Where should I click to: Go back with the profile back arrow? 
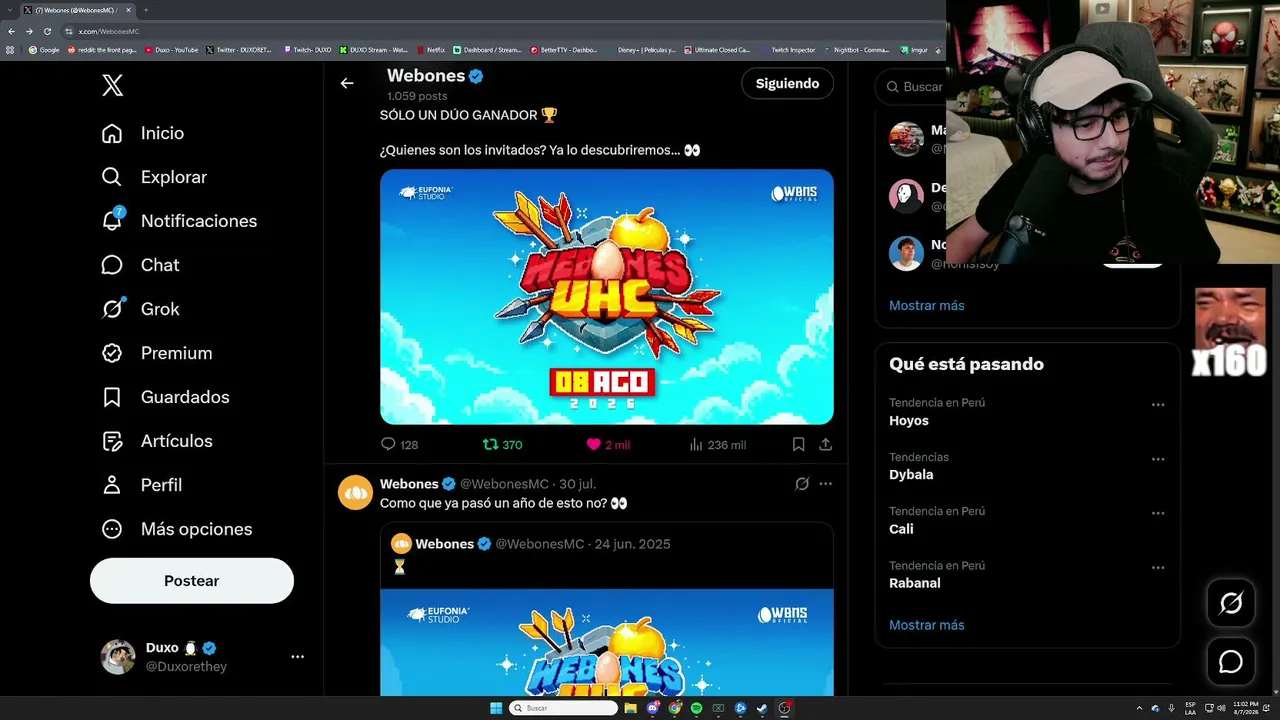point(347,84)
